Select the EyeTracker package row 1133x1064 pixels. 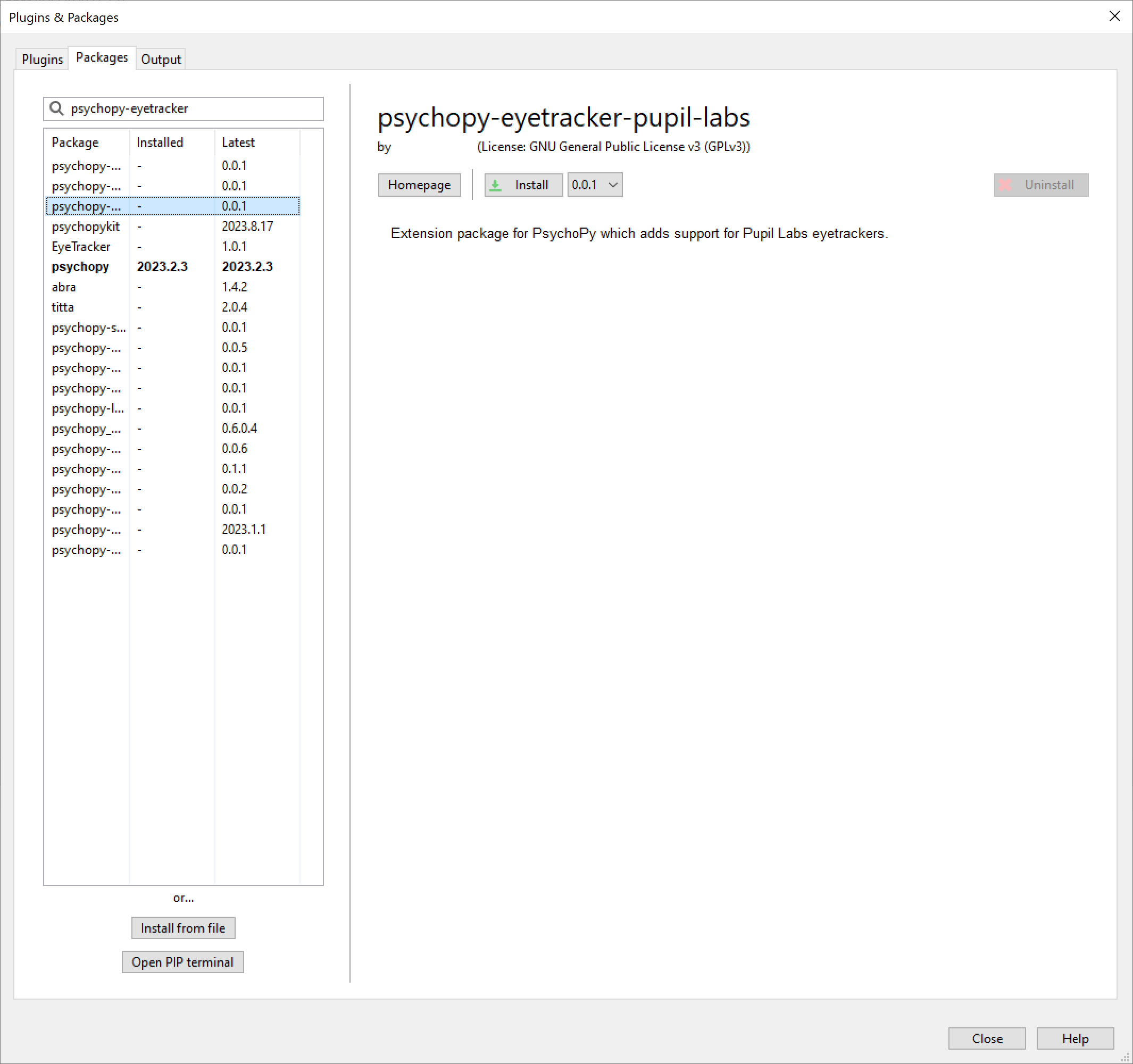(x=81, y=247)
